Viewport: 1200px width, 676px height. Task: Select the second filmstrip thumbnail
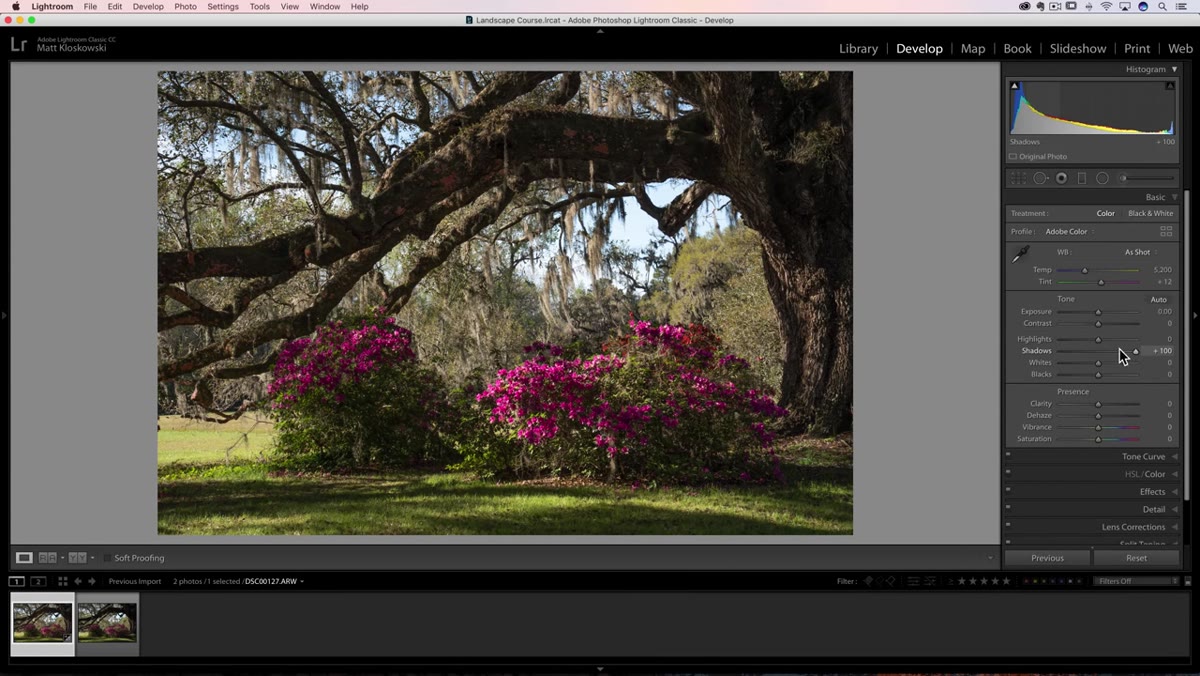point(107,622)
